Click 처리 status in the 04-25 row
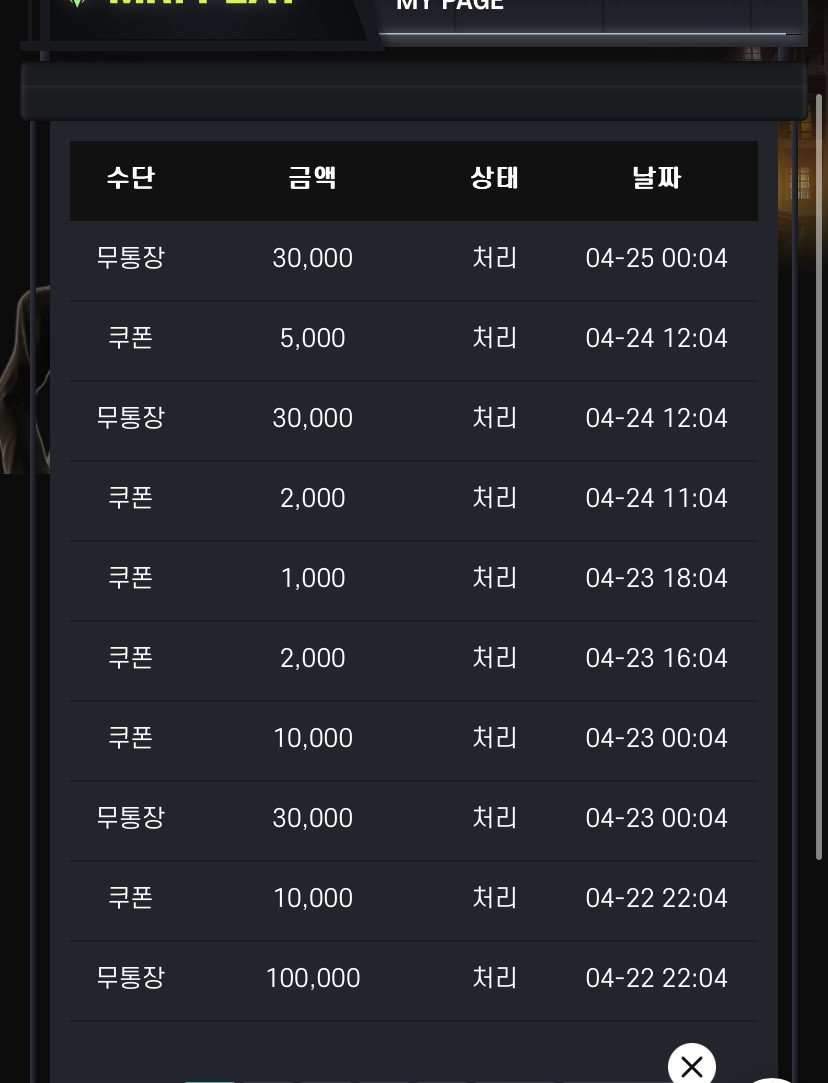 (494, 258)
